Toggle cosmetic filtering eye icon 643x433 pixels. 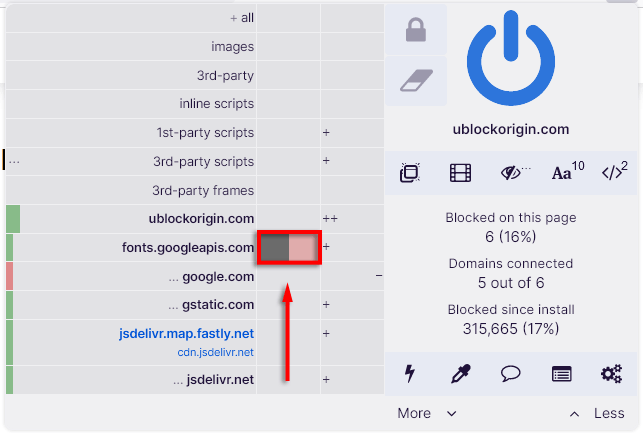tap(514, 173)
